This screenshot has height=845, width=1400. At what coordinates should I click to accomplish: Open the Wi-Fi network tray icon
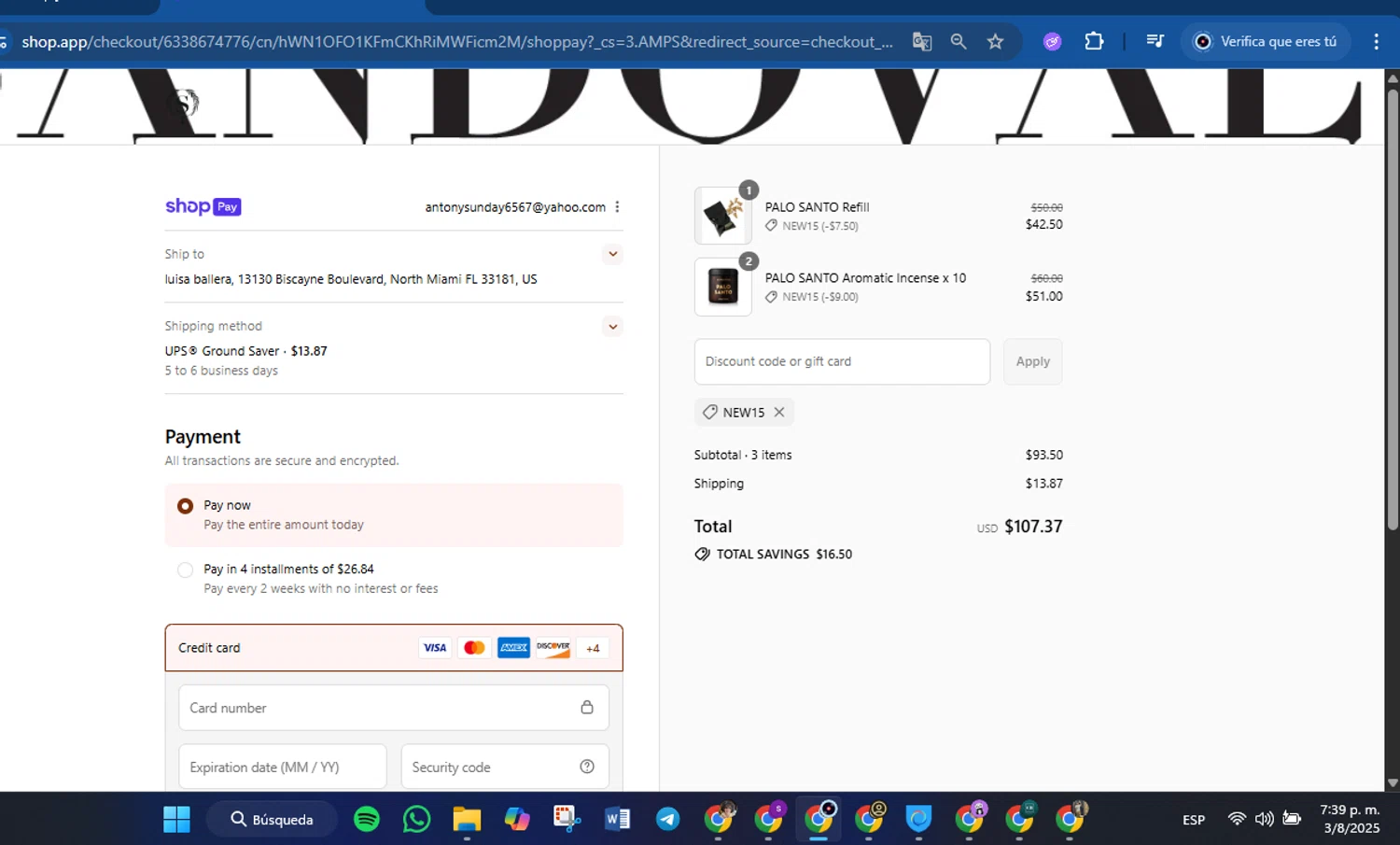point(1237,819)
